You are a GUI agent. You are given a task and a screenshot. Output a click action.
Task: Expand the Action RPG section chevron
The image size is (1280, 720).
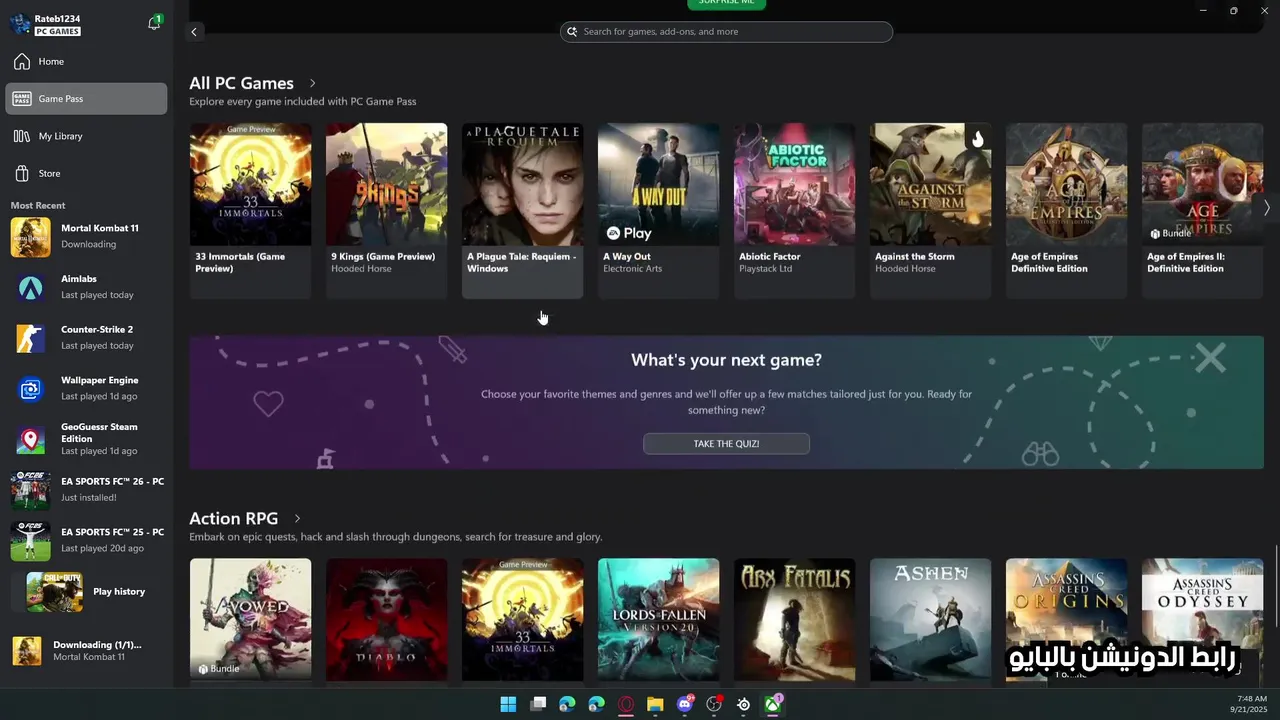(x=297, y=519)
